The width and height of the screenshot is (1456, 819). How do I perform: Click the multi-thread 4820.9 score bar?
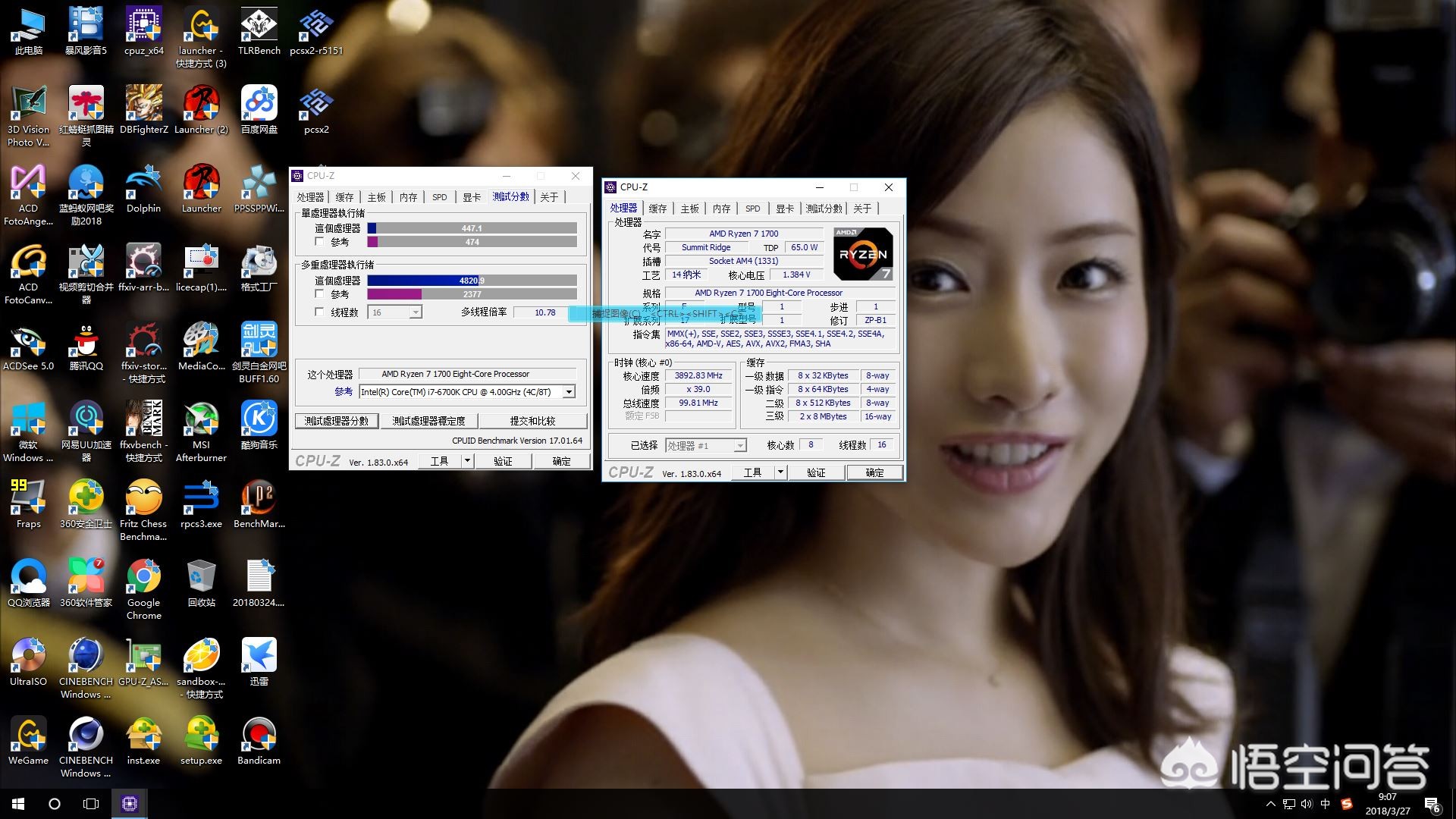(472, 281)
